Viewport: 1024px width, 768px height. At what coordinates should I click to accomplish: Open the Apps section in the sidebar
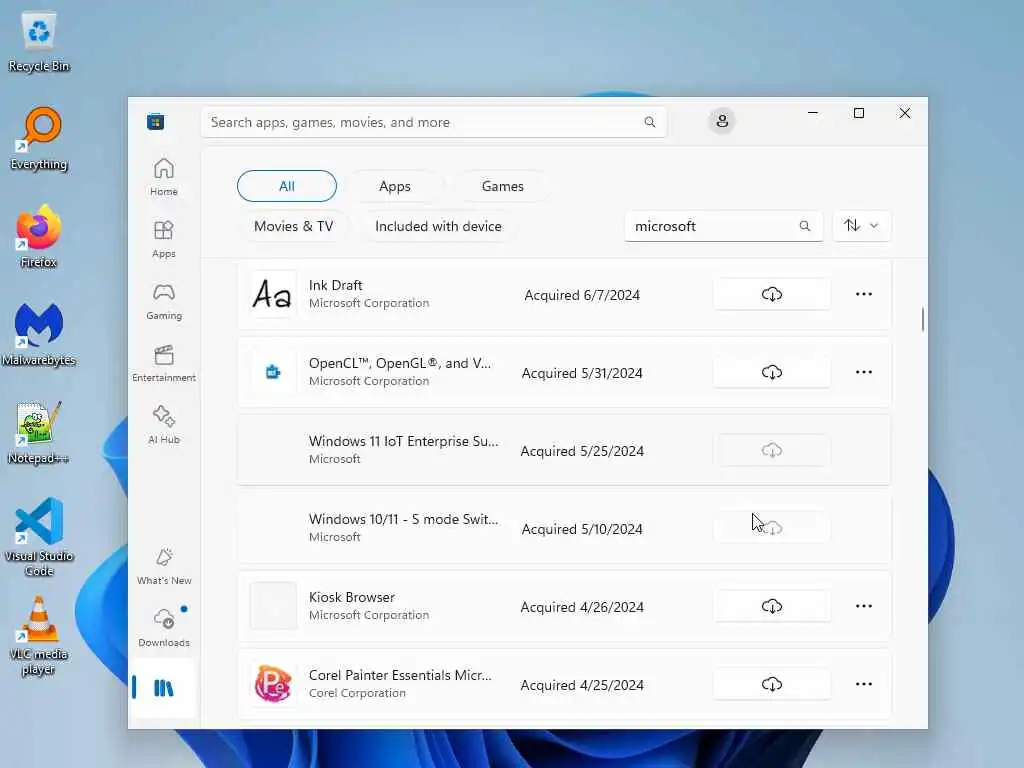163,239
